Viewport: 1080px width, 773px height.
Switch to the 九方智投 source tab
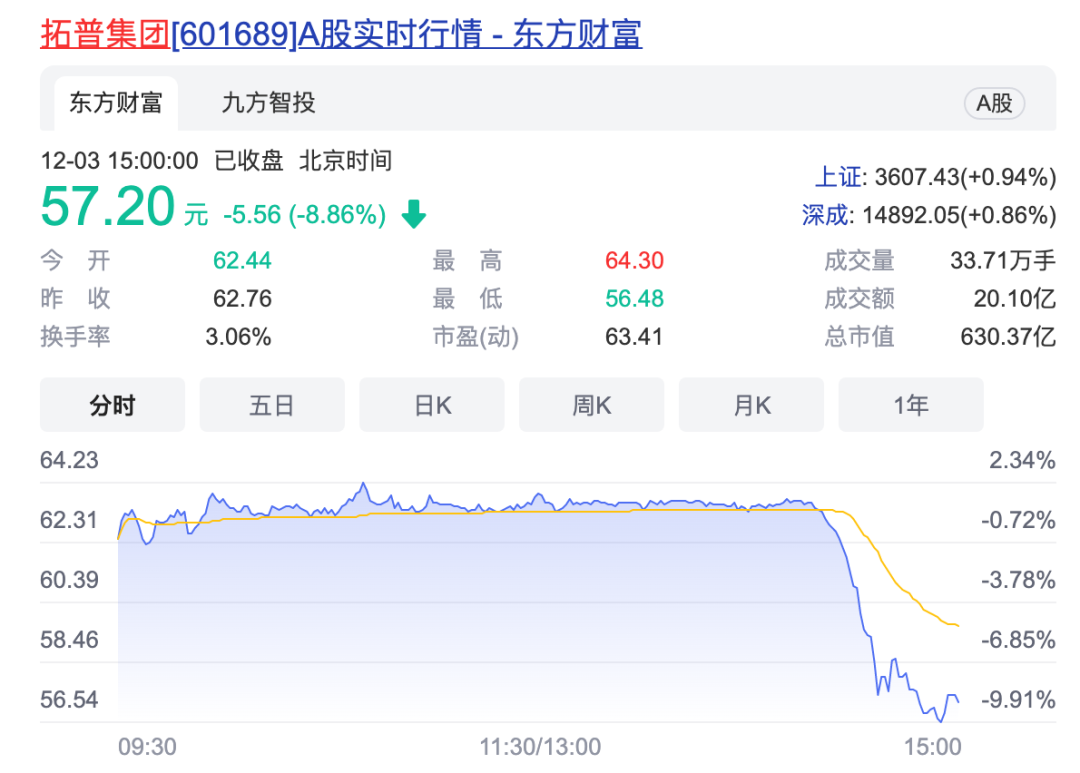pyautogui.click(x=268, y=103)
